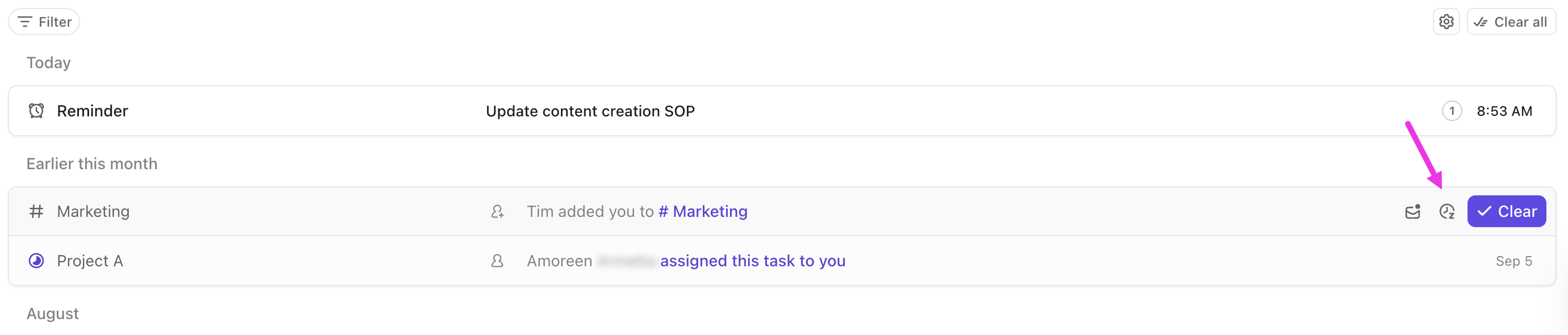This screenshot has height=335, width=1568.
Task: Open the Marketing notification item
Action: pos(93,211)
